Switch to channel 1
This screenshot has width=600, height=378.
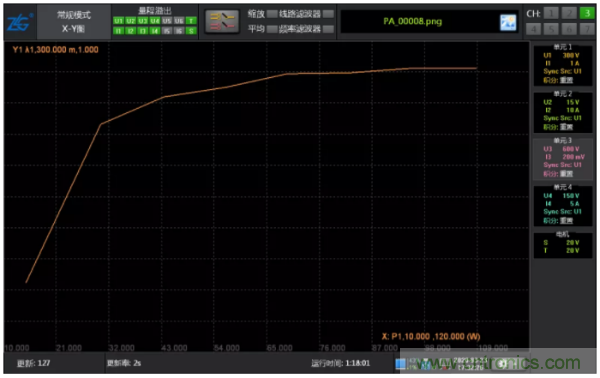(551, 13)
